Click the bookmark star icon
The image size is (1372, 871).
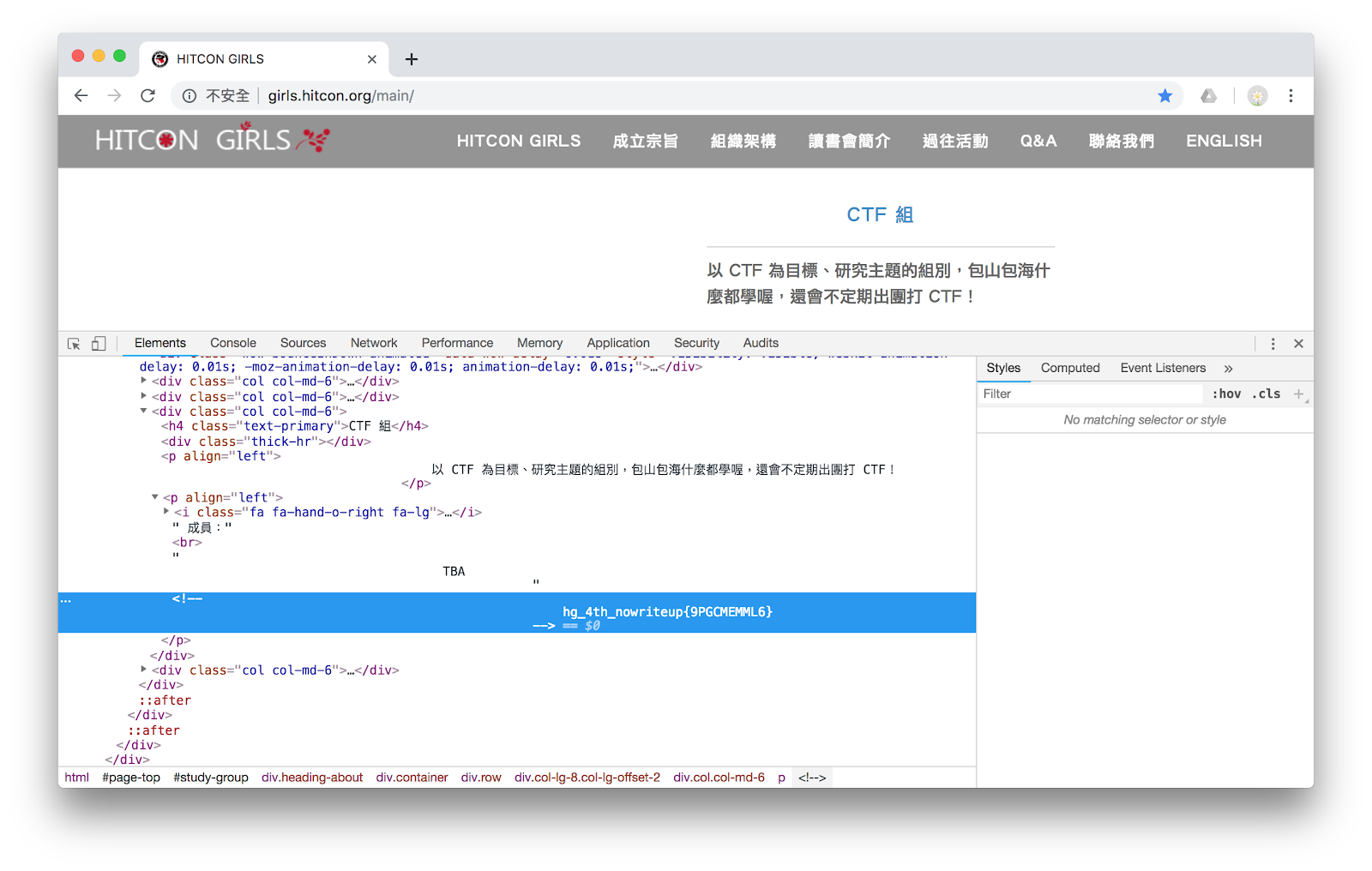(1164, 96)
